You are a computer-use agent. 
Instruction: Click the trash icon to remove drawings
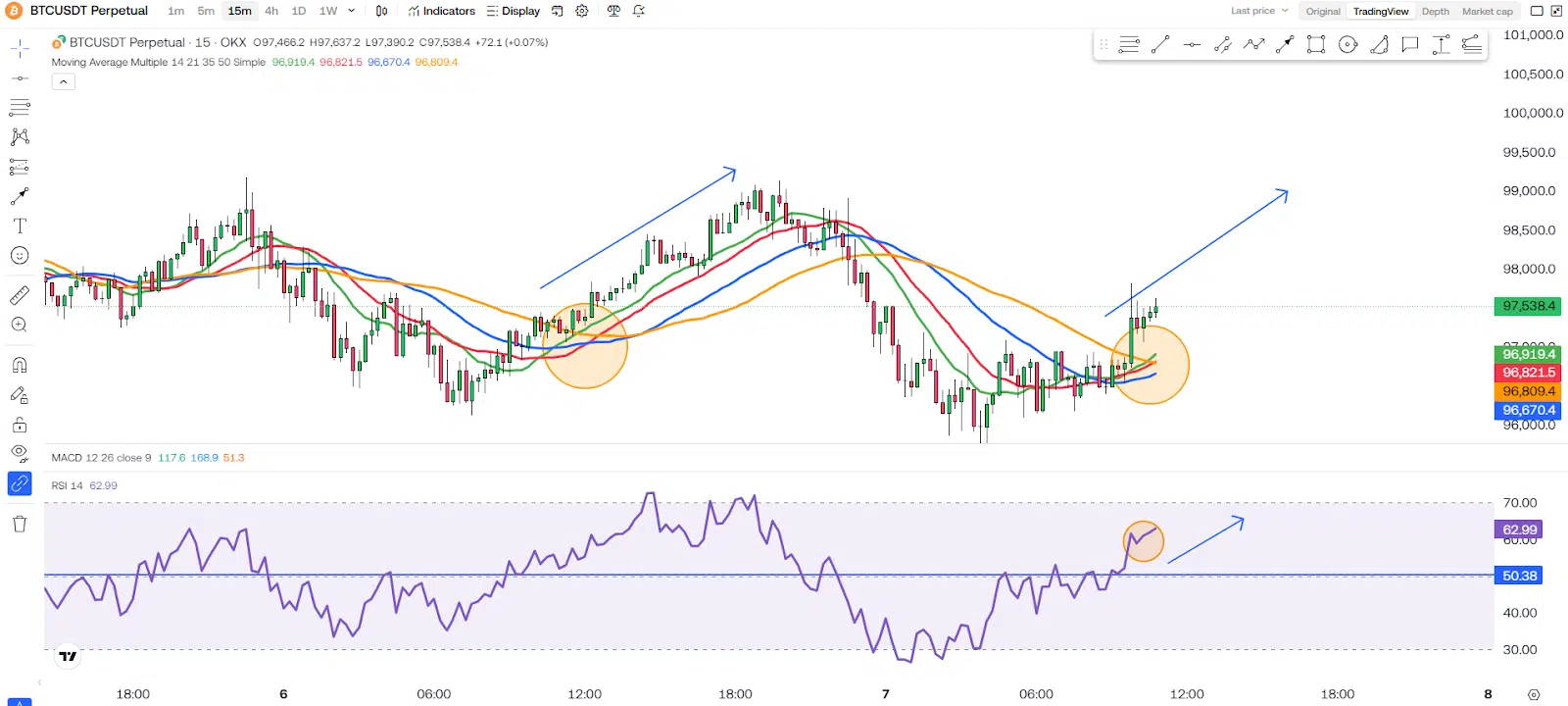(20, 524)
